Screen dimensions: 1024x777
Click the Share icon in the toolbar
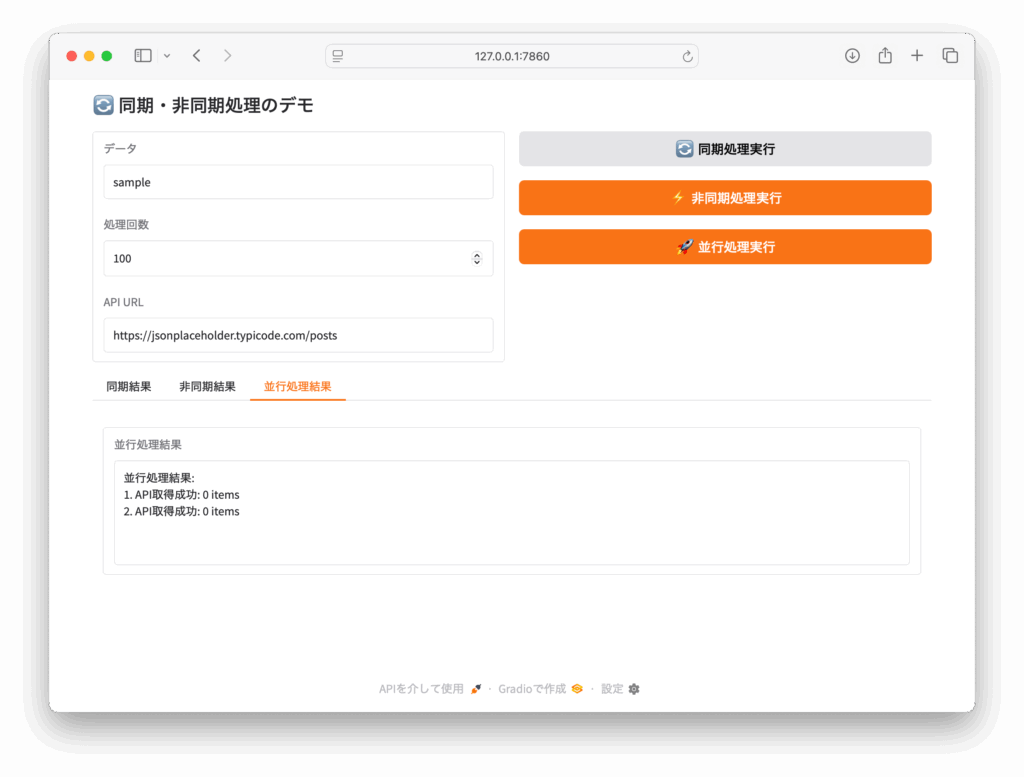[x=885, y=56]
